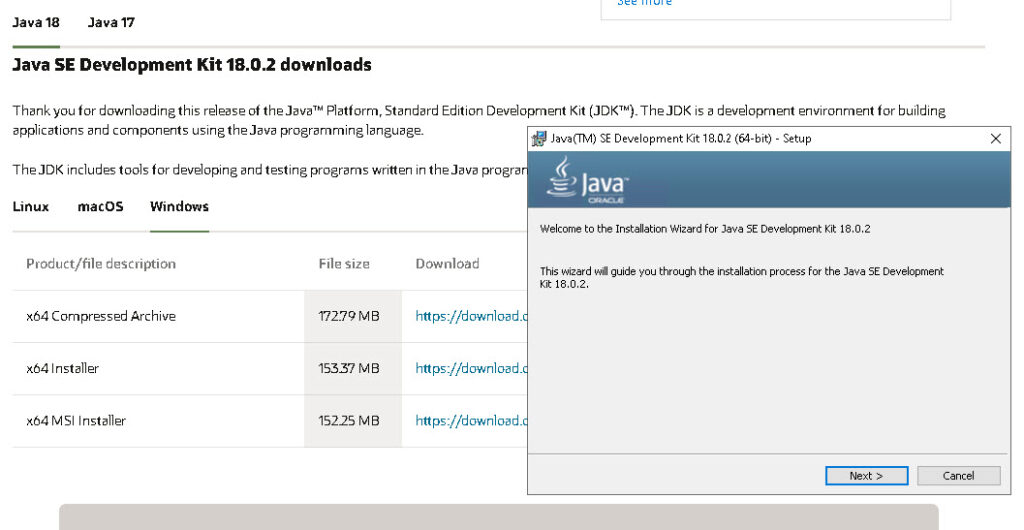The height and width of the screenshot is (530, 1024).
Task: Click the 'Java SE Development Kit 18.0.2 downloads' heading
Action: [192, 65]
